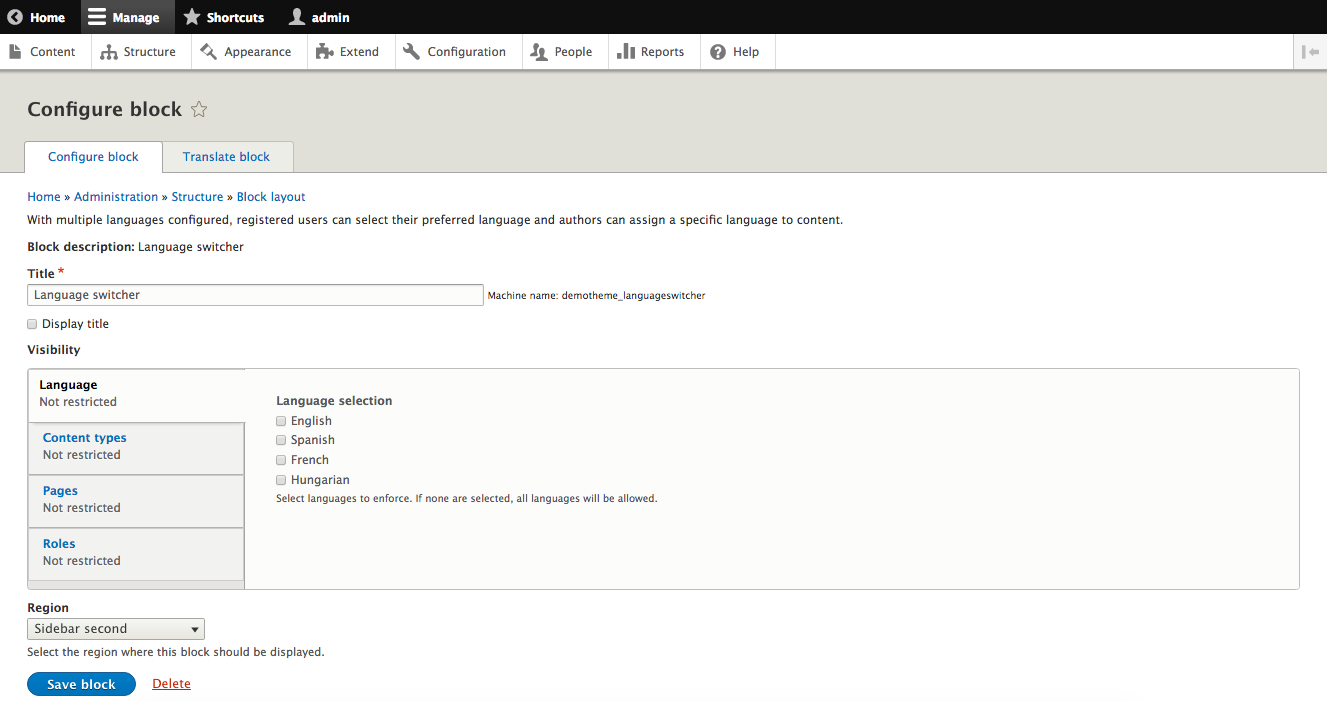This screenshot has width=1327, height=701.
Task: Enable the Display title checkbox
Action: point(32,324)
